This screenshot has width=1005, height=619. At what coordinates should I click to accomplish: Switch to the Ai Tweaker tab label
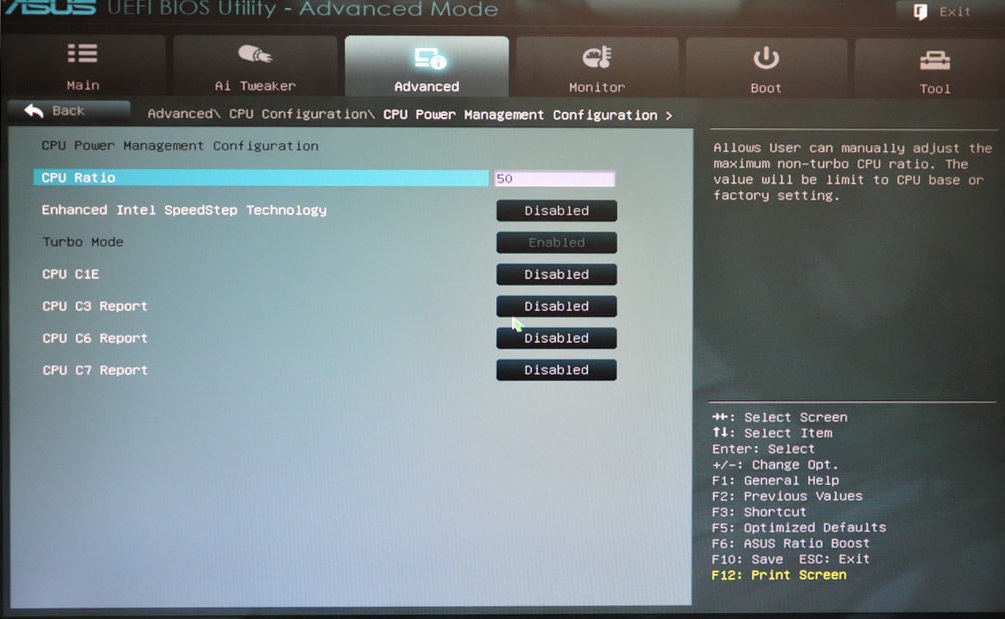pyautogui.click(x=255, y=86)
